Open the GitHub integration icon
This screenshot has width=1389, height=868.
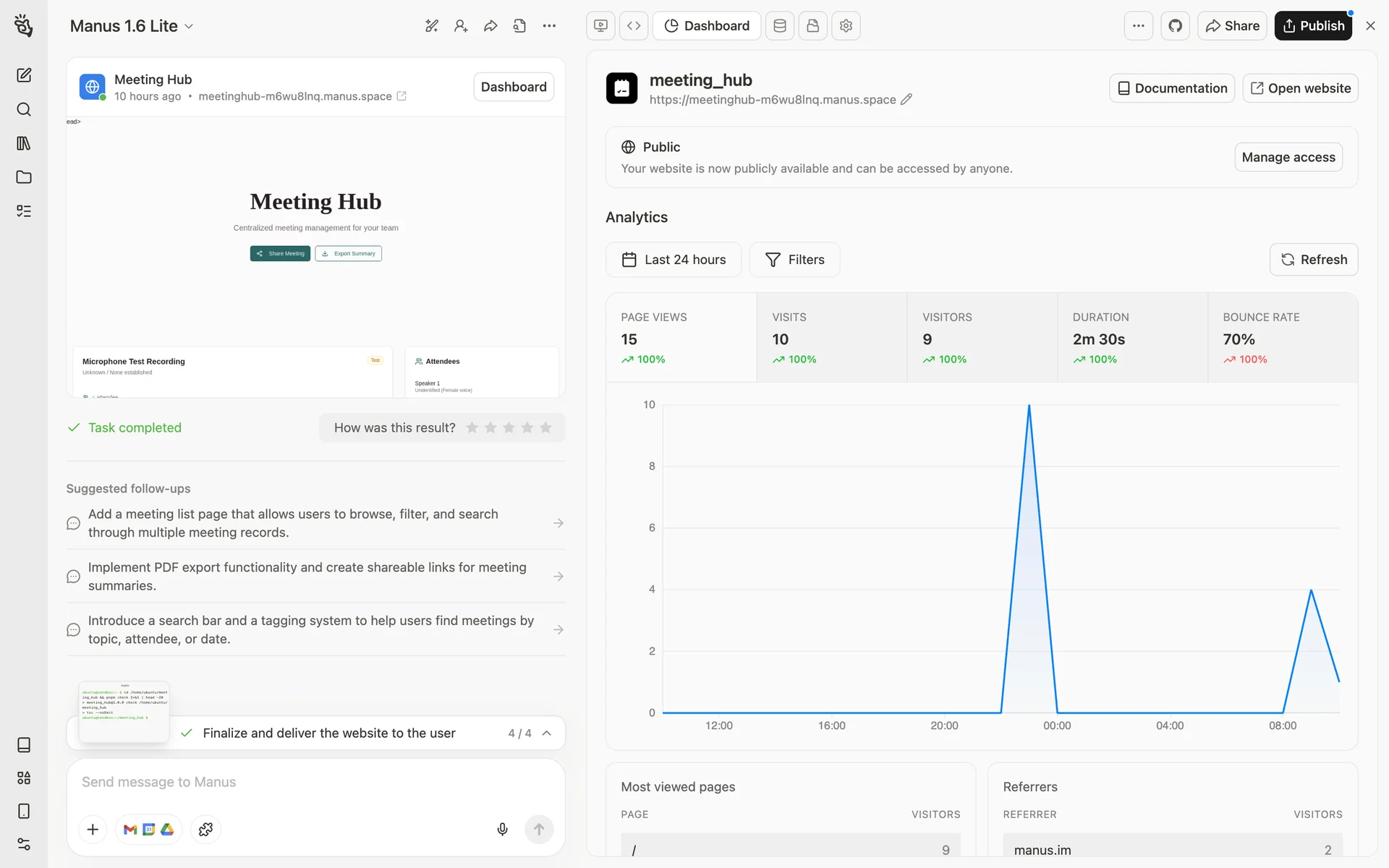(1175, 26)
